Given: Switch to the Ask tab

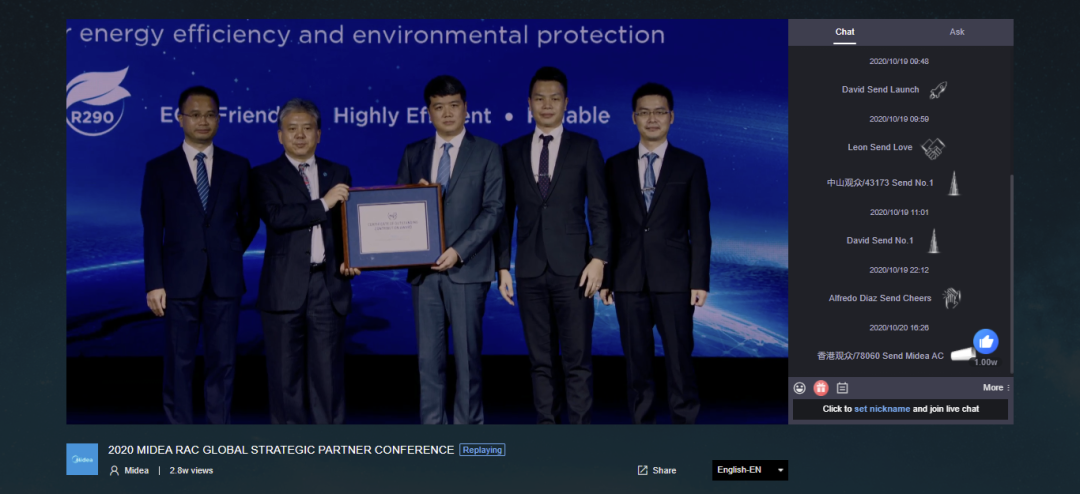Looking at the screenshot, I should pyautogui.click(x=957, y=32).
